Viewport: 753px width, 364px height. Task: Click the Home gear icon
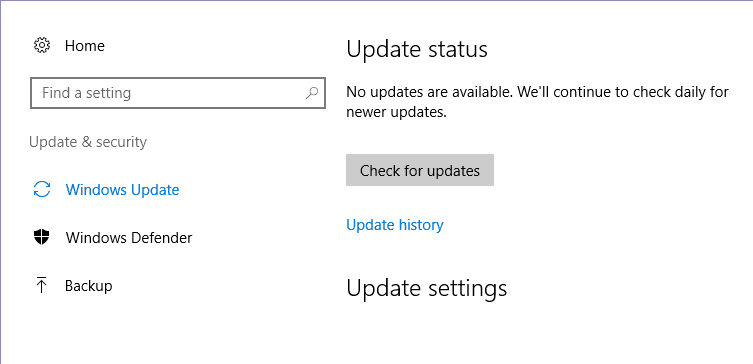[x=42, y=46]
